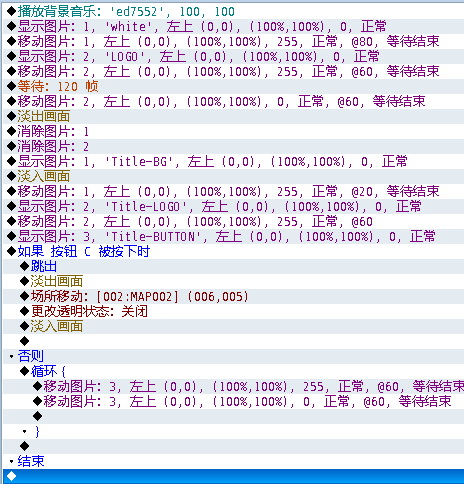Select 移动图片: 1 line with @80
This screenshot has height=484, width=464.
(233, 42)
